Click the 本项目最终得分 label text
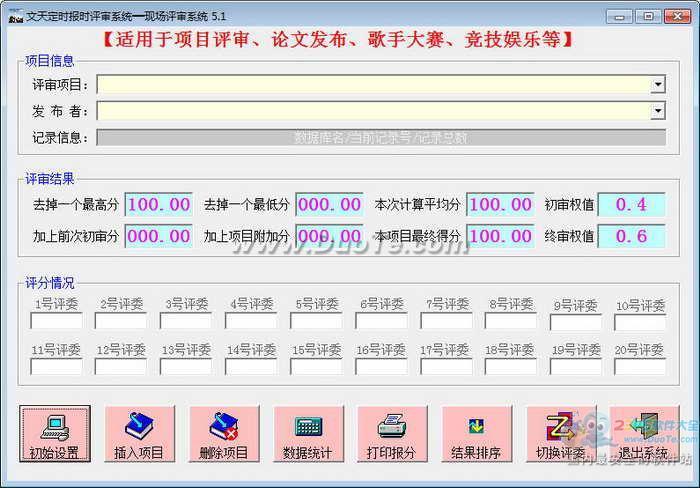 [417, 236]
